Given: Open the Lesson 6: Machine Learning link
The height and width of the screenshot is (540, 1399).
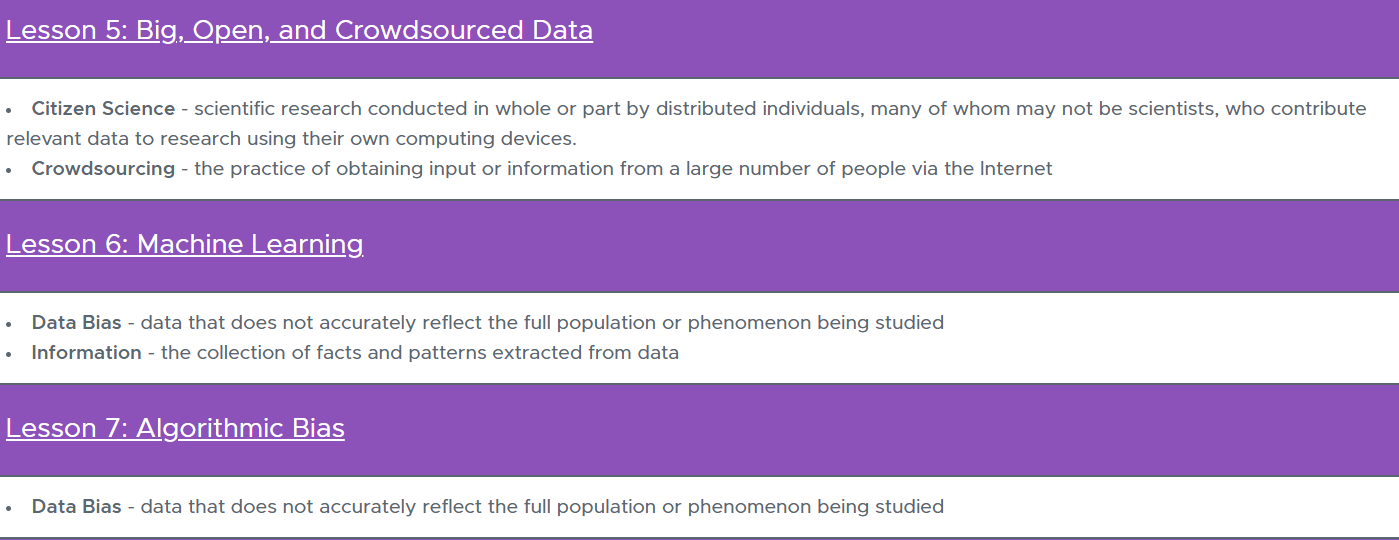Looking at the screenshot, I should coord(185,245).
